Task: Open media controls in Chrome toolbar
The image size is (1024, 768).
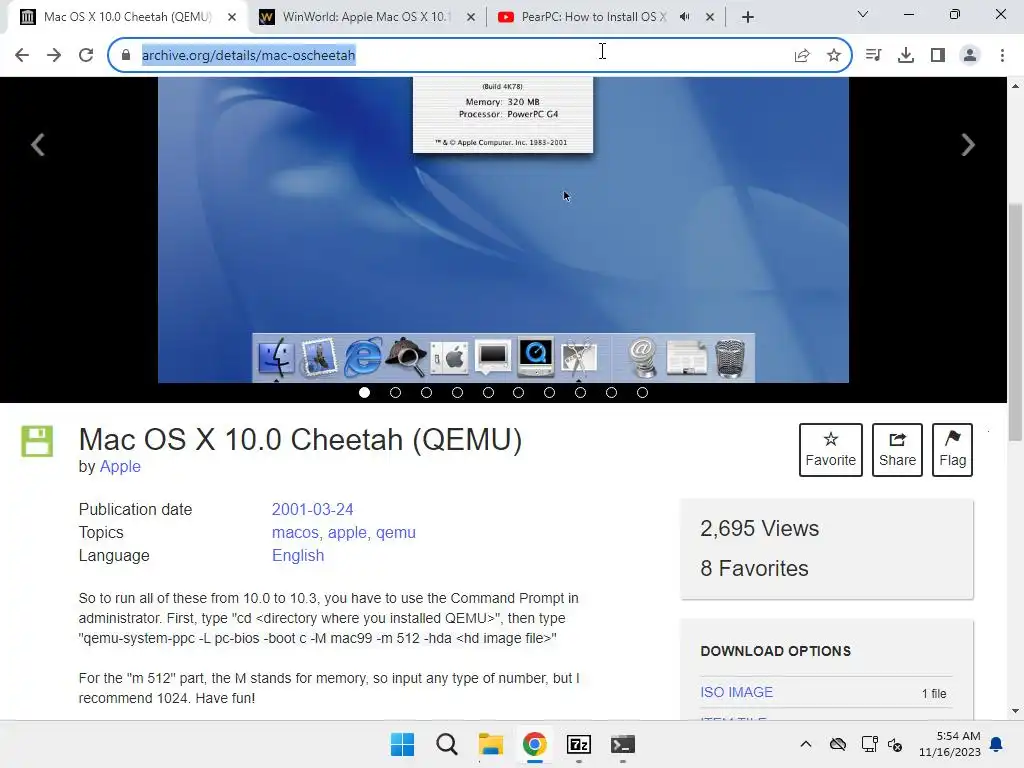Action: 873,55
